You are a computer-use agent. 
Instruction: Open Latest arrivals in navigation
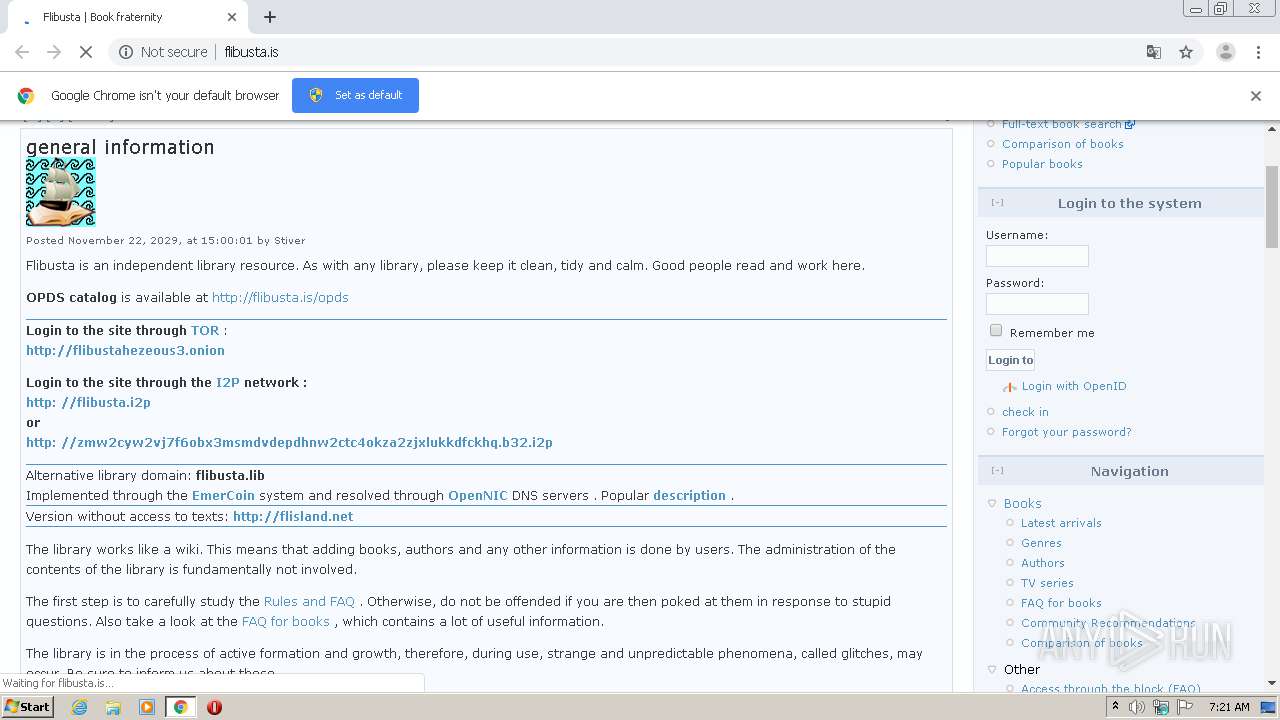coord(1061,523)
